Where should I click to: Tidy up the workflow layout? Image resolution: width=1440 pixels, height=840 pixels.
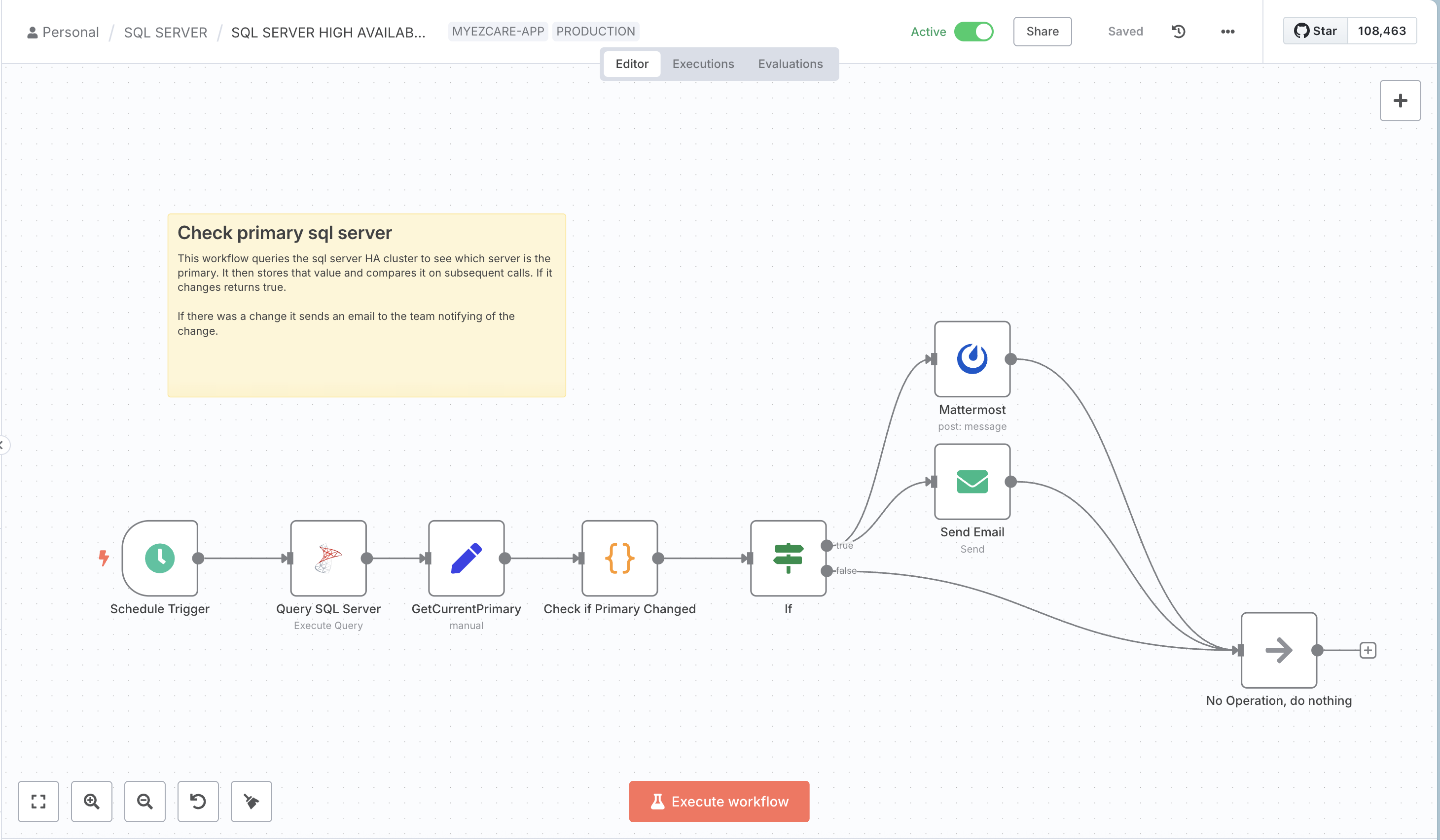(251, 802)
